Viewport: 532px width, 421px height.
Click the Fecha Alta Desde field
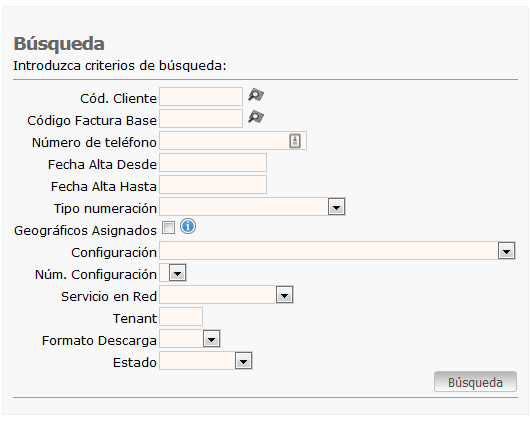pyautogui.click(x=213, y=163)
